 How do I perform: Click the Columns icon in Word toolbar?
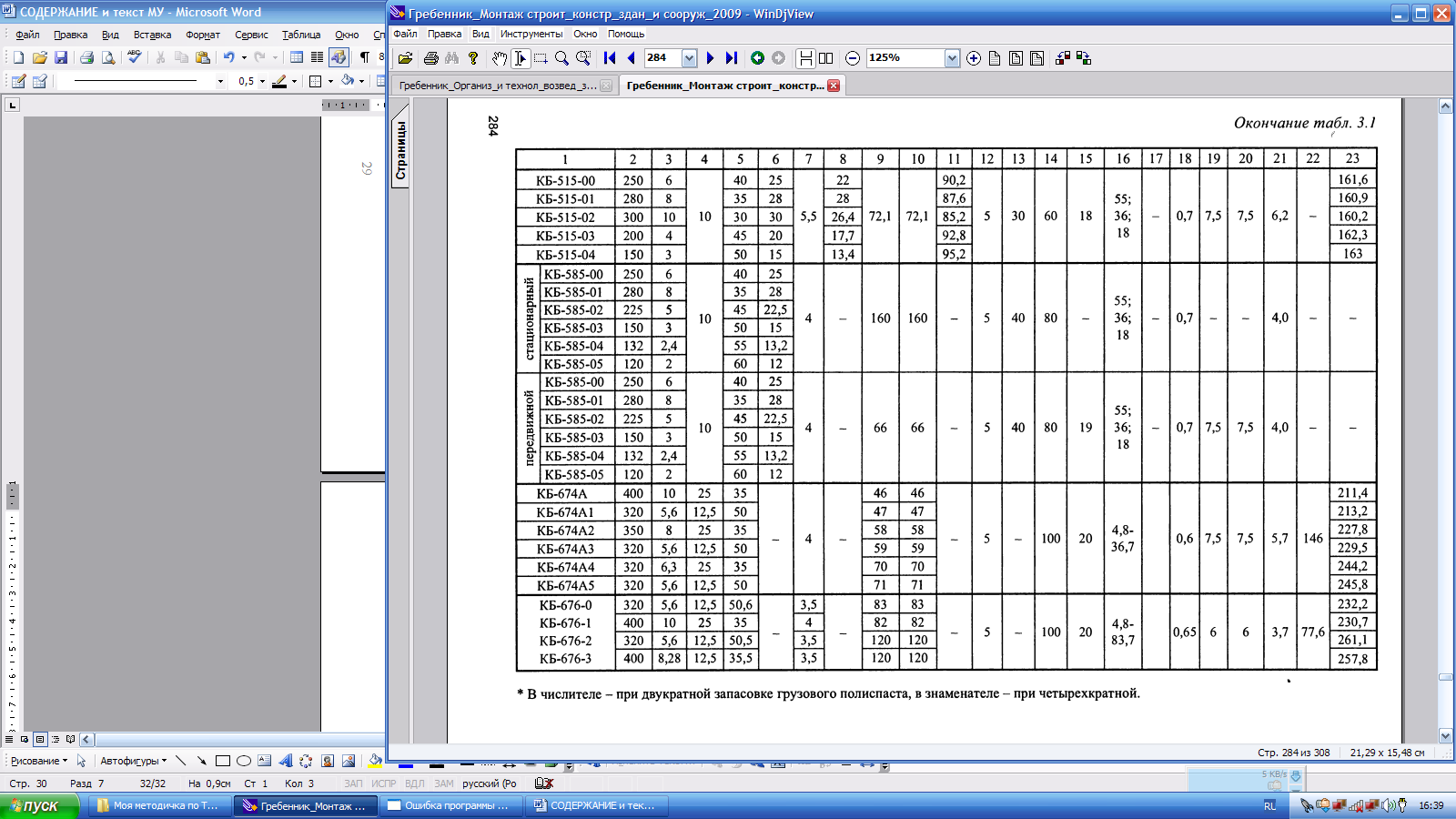(x=317, y=57)
